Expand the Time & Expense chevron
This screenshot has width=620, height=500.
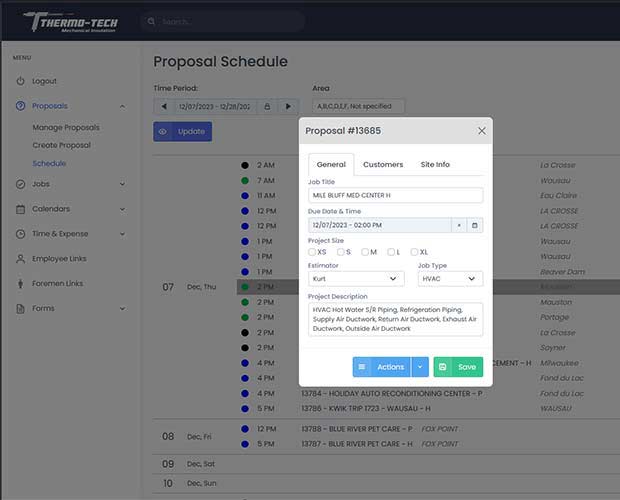[123, 234]
